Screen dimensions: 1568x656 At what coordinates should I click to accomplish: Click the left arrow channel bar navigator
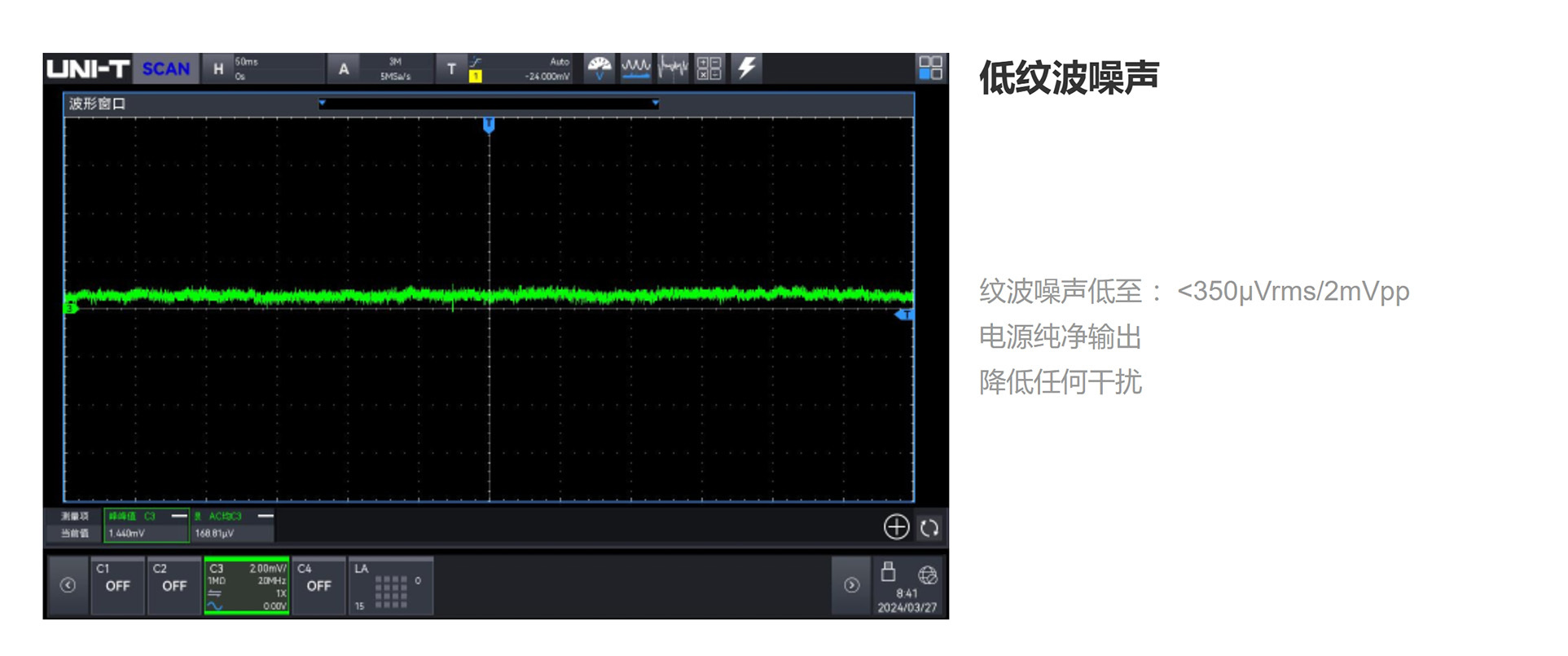68,585
